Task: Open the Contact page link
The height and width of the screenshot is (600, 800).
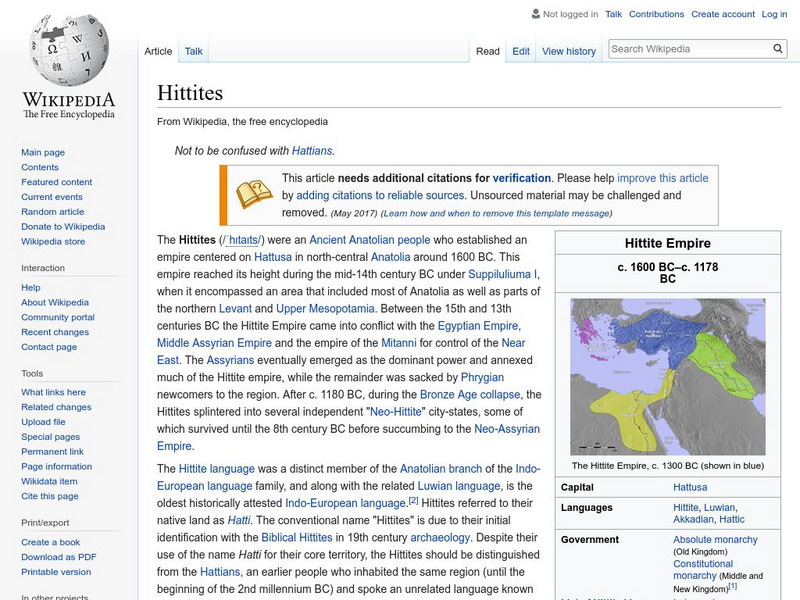Action: pyautogui.click(x=49, y=346)
